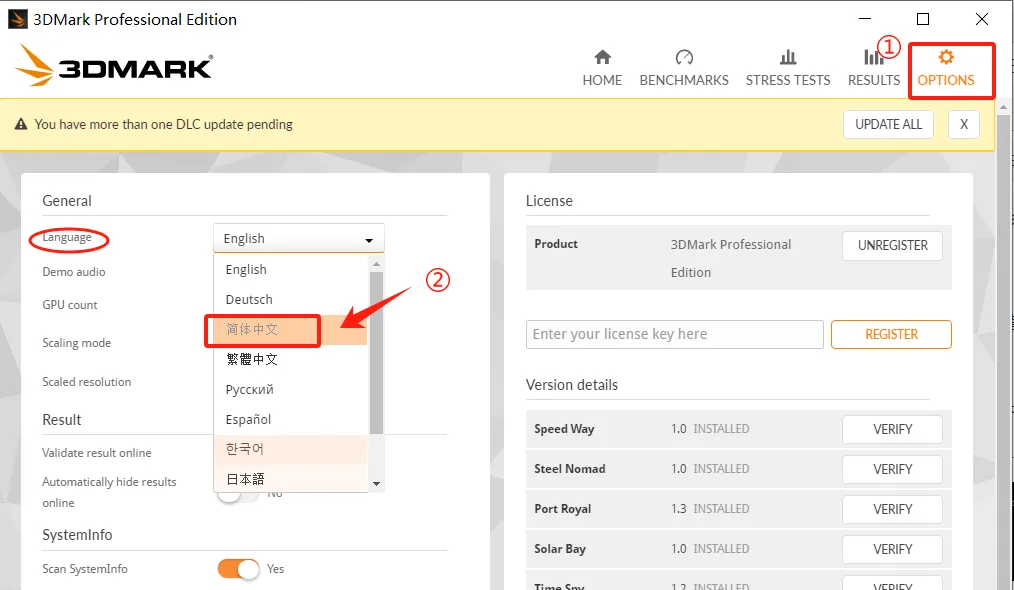Toggle the Scan SystemInfo switch
Viewport: 1014px width, 590px height.
[x=239, y=569]
